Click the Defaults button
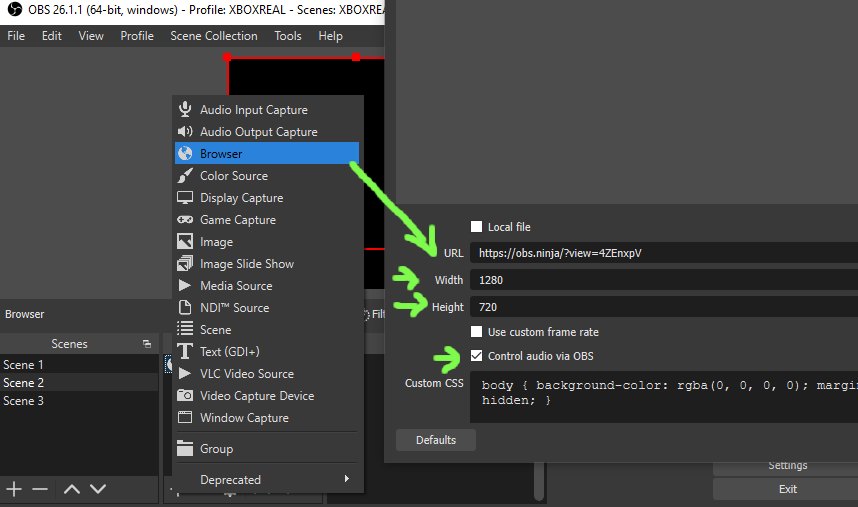The width and height of the screenshot is (858, 507). tap(436, 440)
